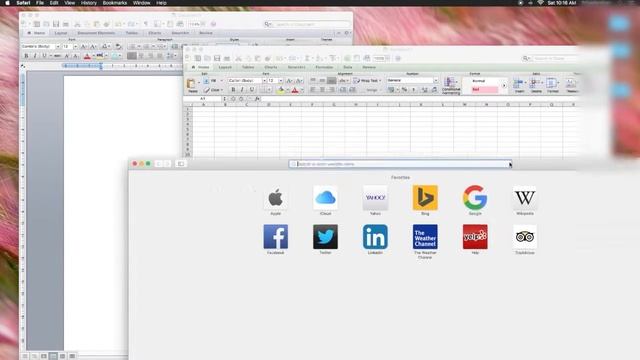Image resolution: width=640 pixels, height=360 pixels.
Task: Click Delete cells icon in Excel ribbon
Action: coord(536,85)
